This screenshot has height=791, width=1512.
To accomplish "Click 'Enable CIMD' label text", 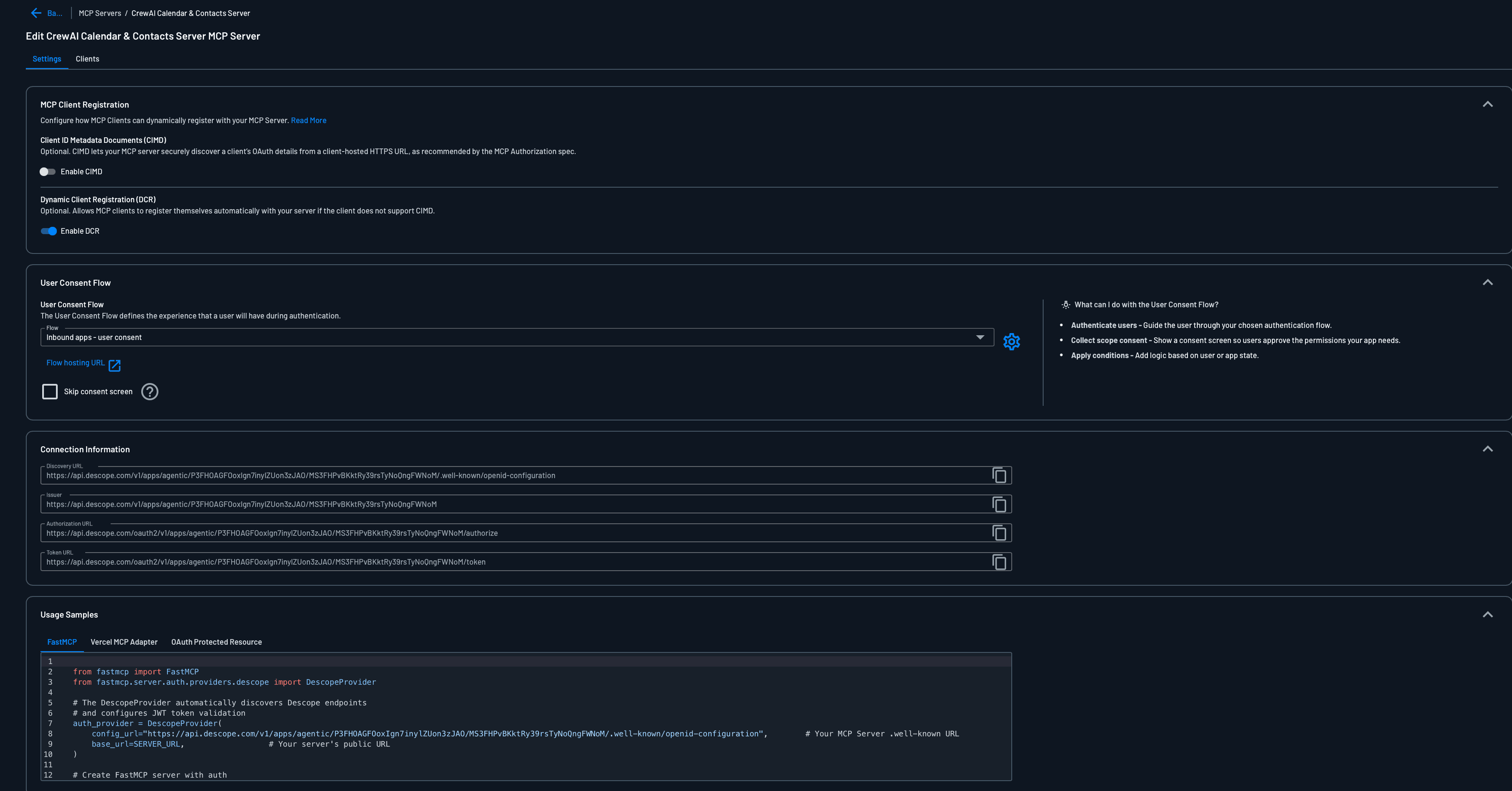I will coord(81,172).
